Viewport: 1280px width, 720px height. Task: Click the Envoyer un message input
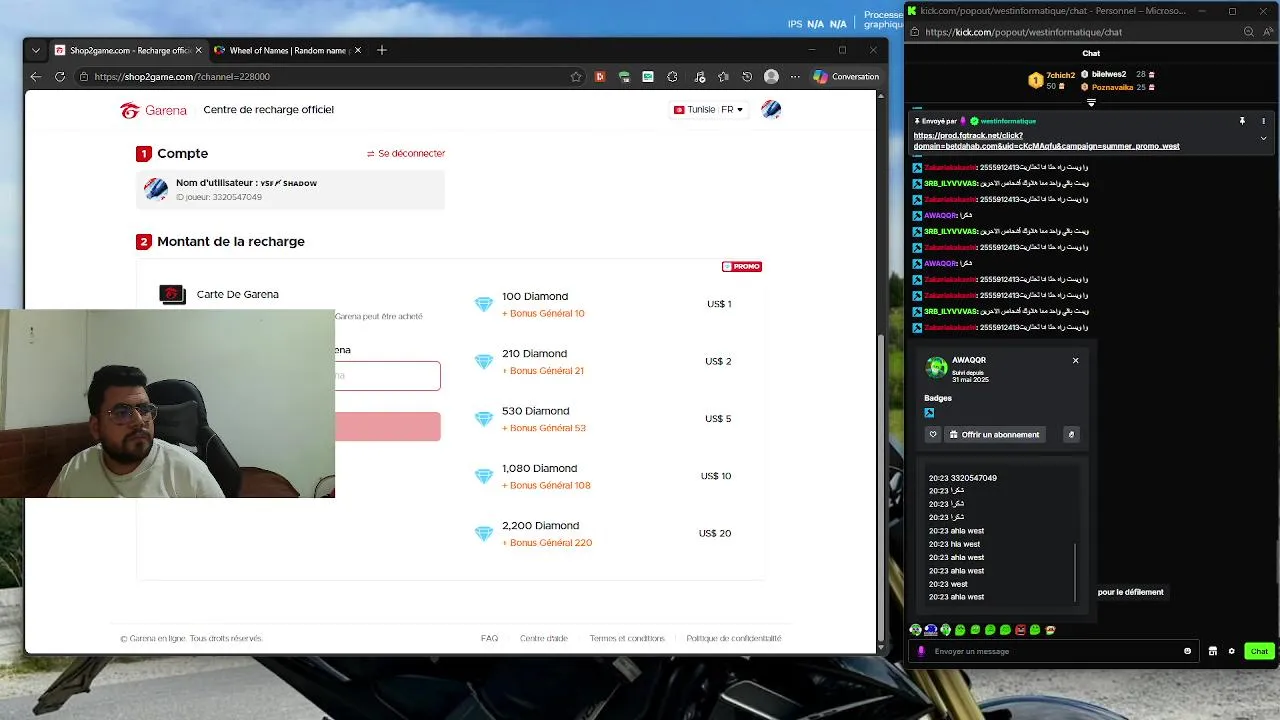(1055, 651)
